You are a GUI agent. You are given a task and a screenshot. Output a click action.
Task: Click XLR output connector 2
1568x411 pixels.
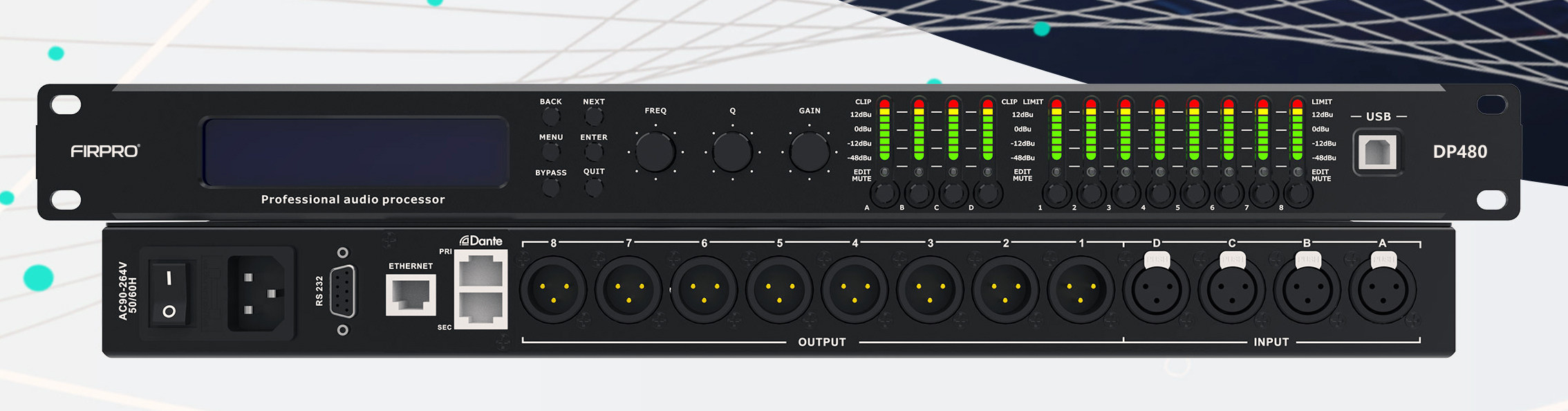click(1005, 290)
